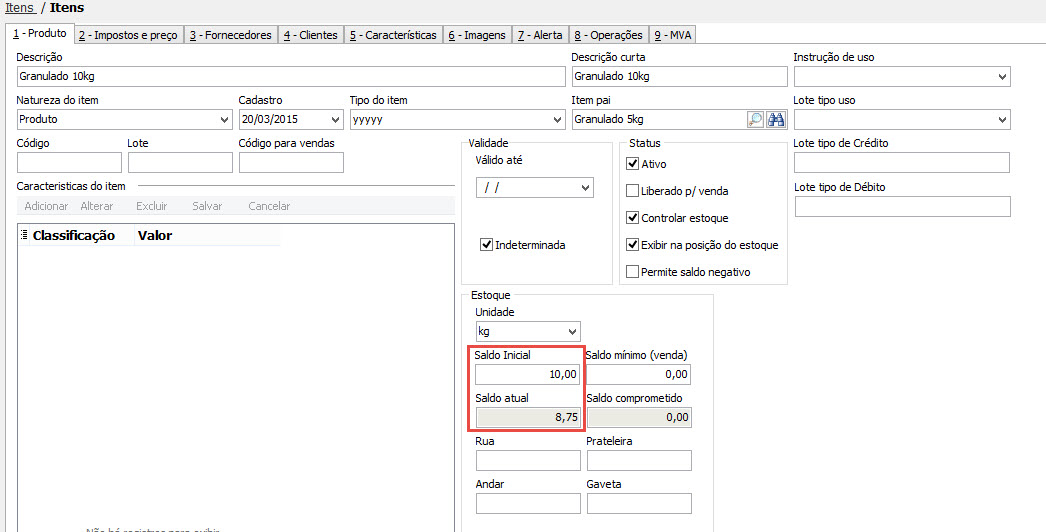Screen dimensions: 1046x532
Task: Uncheck the Indeterminada validity checkbox
Action: (486, 245)
